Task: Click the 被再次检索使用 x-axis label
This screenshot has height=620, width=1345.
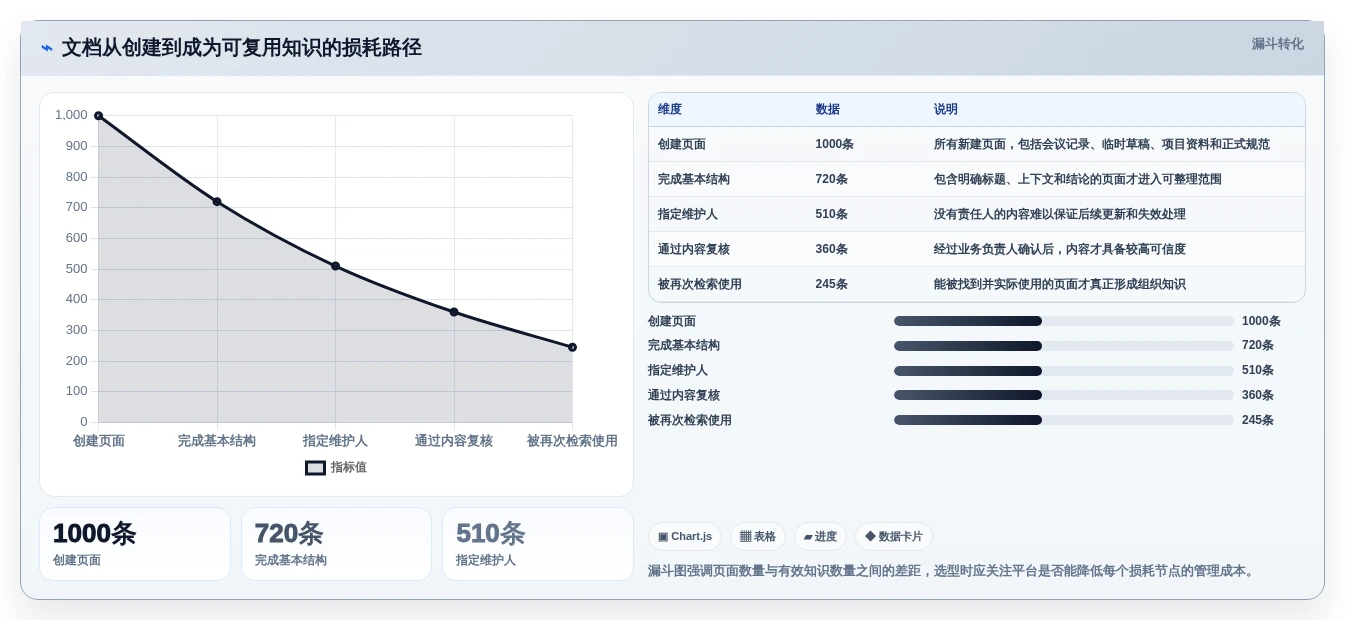Action: click(x=572, y=441)
